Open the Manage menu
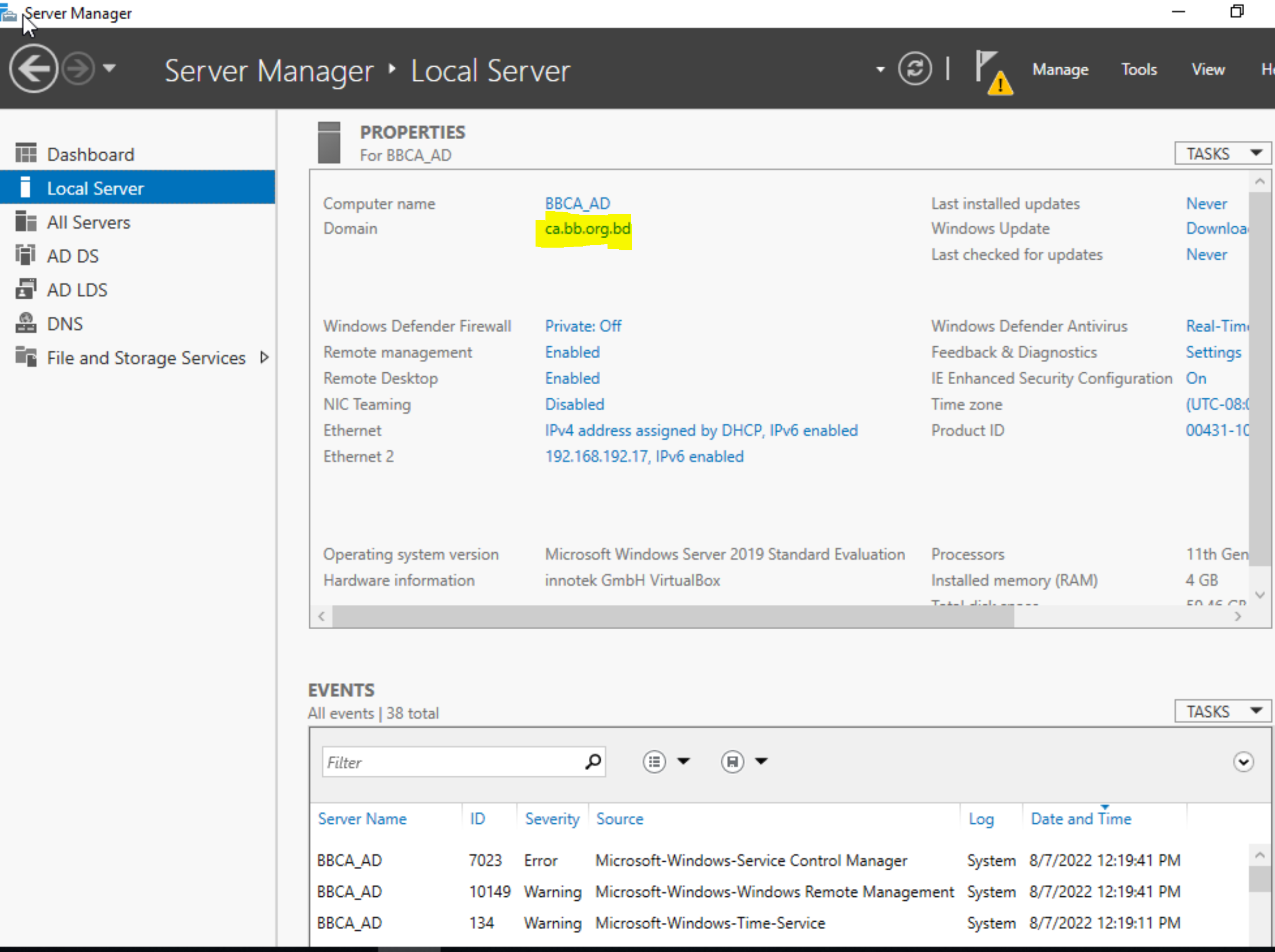 pos(1061,70)
